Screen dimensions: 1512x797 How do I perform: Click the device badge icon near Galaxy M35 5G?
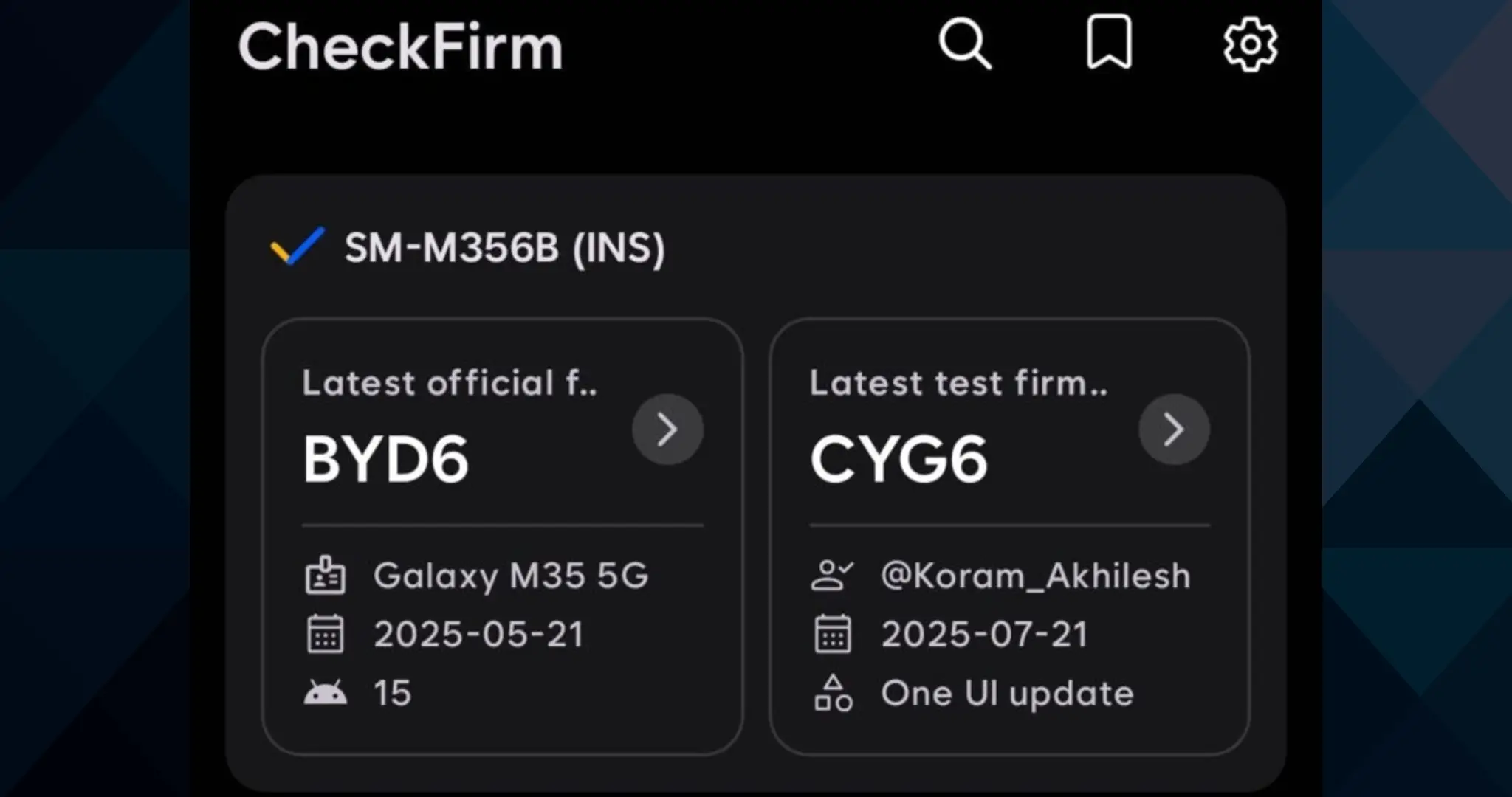(325, 576)
